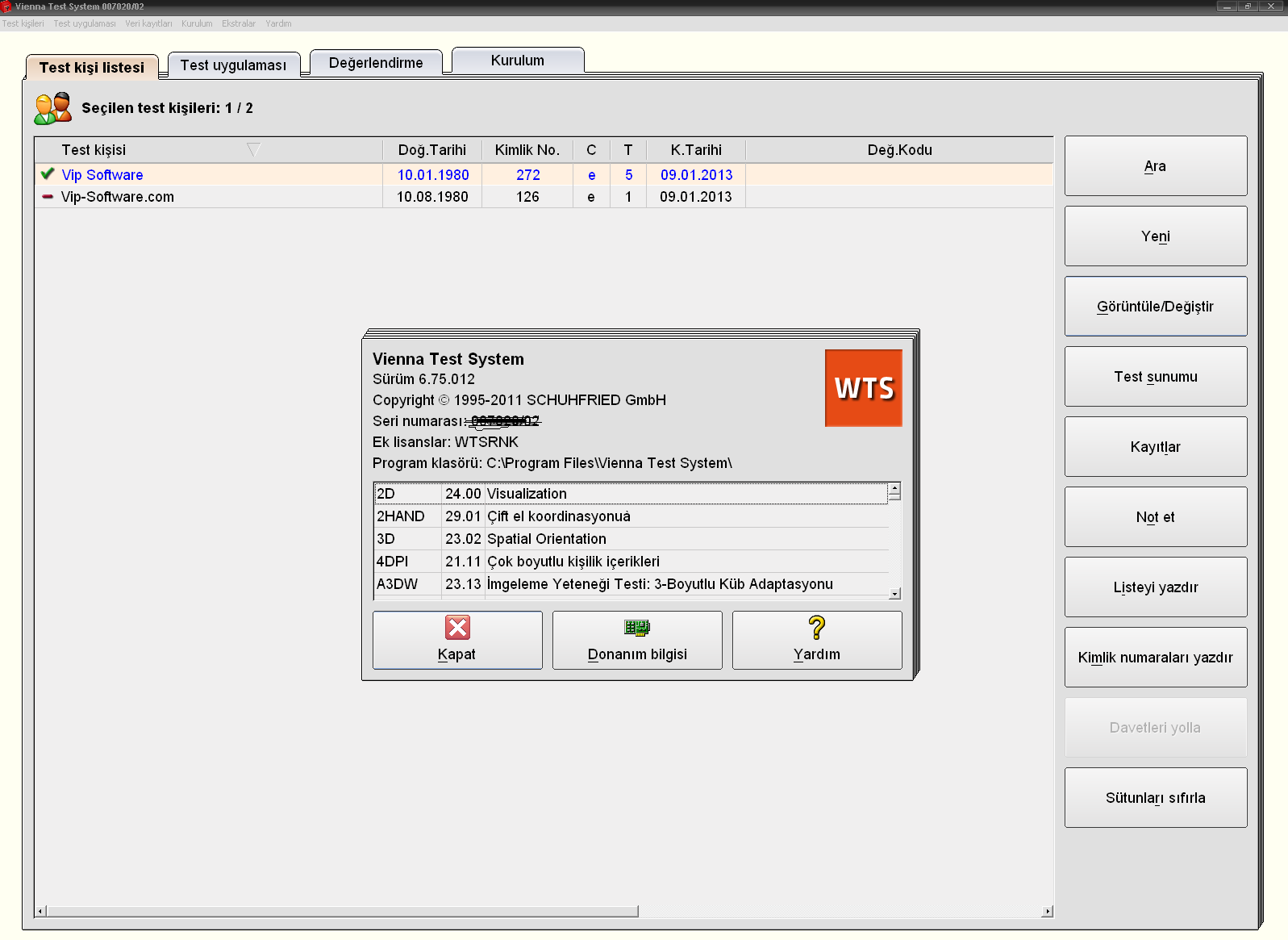Select the 3D Spatial Orientation row
This screenshot has height=940, width=1288.
(631, 539)
